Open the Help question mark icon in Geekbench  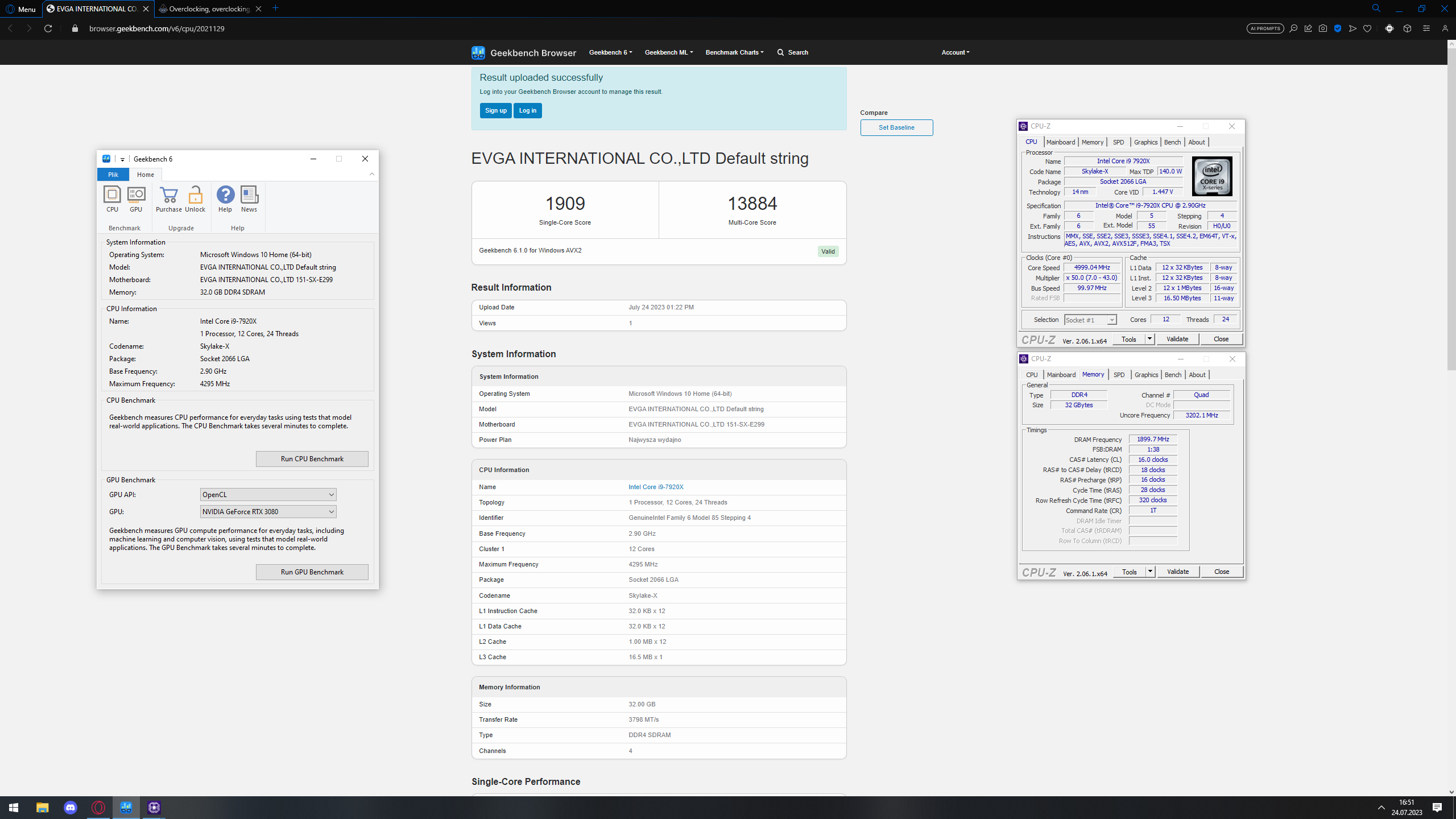point(225,199)
